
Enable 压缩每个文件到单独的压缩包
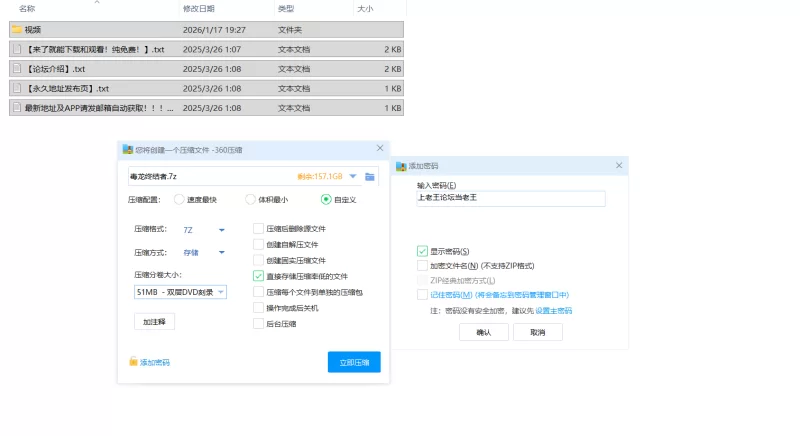(x=258, y=292)
